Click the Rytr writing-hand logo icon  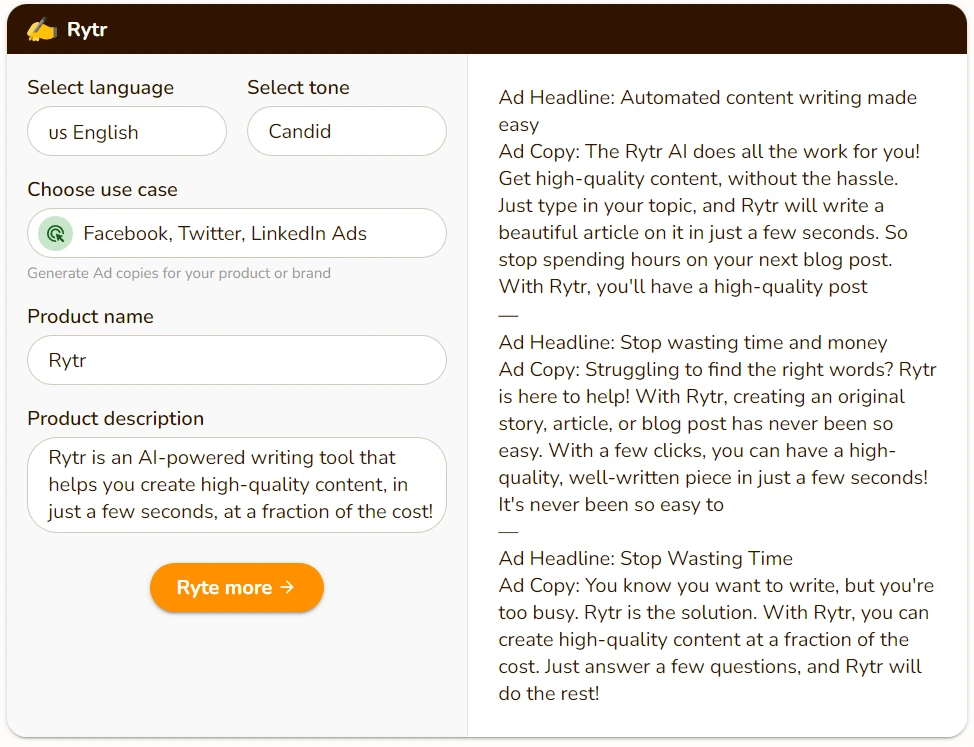[x=41, y=30]
